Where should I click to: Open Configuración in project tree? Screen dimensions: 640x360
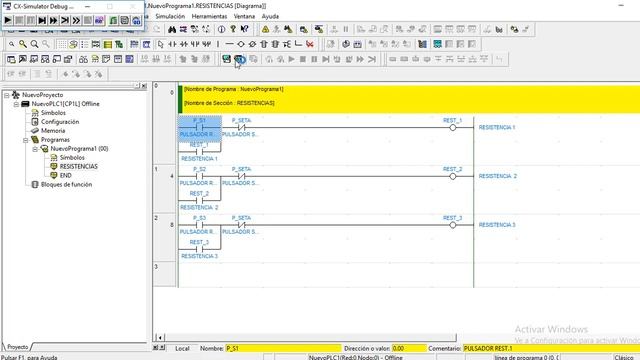click(x=60, y=122)
